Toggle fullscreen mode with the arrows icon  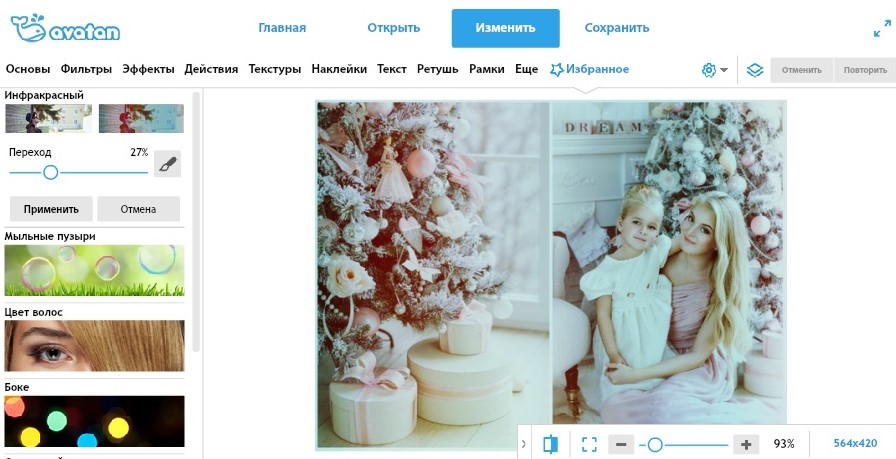click(x=882, y=28)
